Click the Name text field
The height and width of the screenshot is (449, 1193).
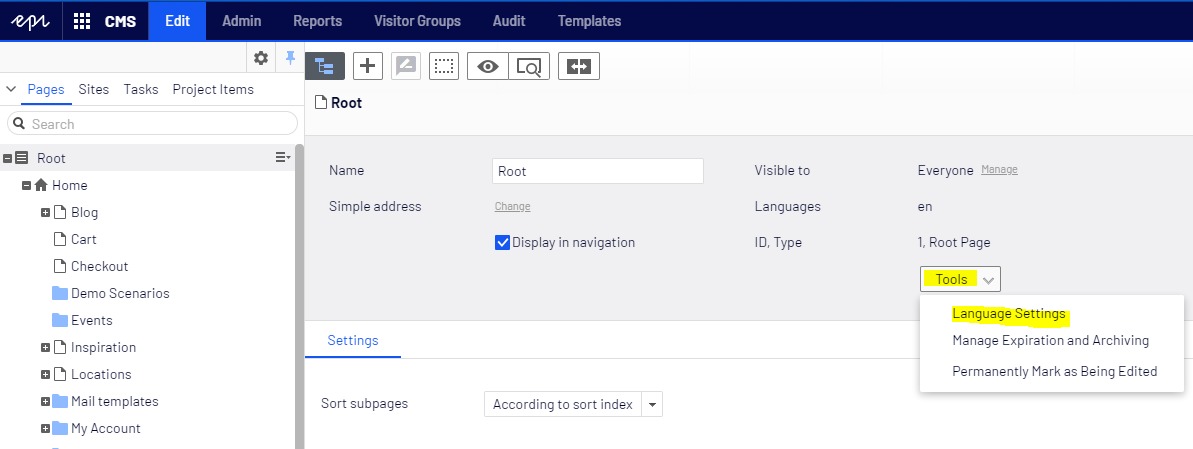pyautogui.click(x=598, y=171)
